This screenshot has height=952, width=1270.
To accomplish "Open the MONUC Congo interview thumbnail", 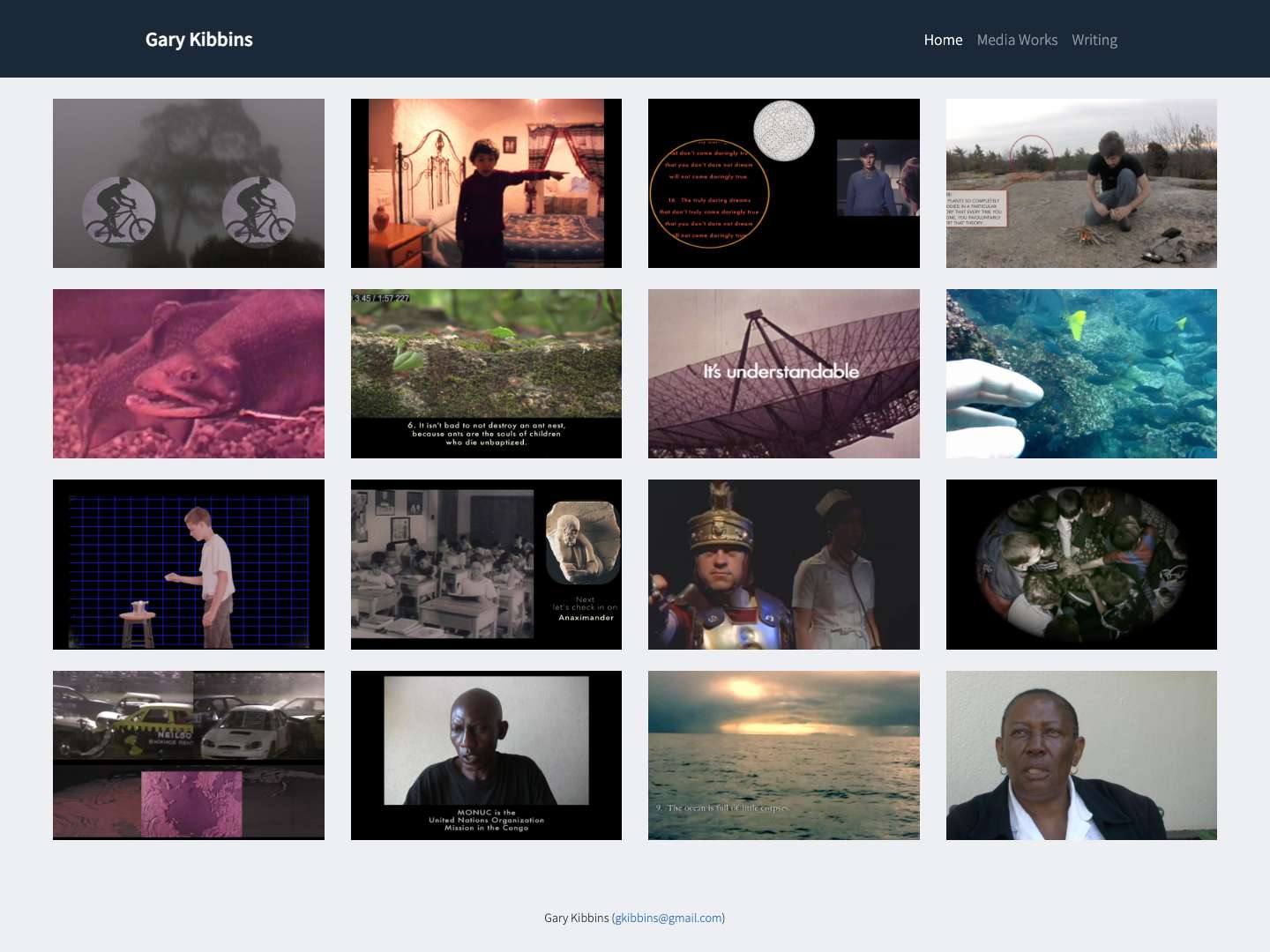I will (486, 755).
